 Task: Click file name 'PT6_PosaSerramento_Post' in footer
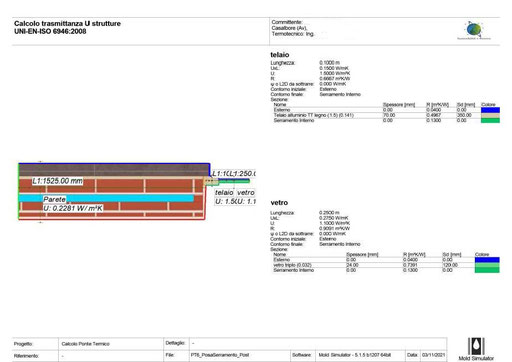(x=220, y=355)
